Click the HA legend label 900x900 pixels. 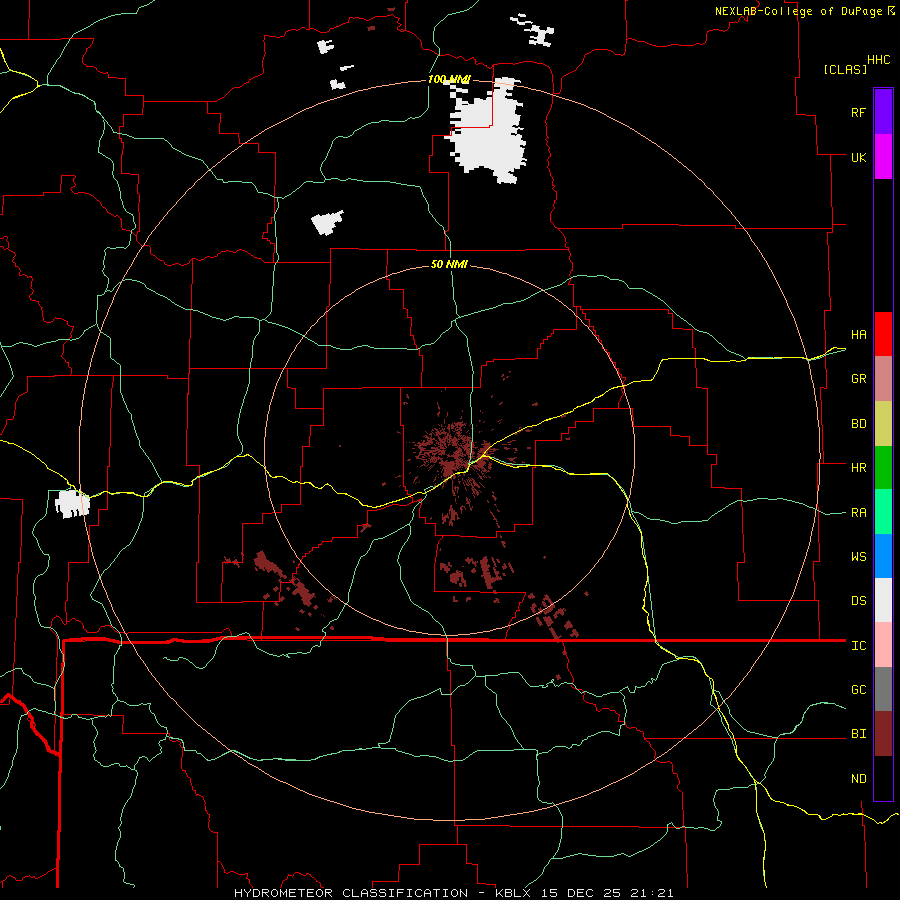click(x=858, y=335)
